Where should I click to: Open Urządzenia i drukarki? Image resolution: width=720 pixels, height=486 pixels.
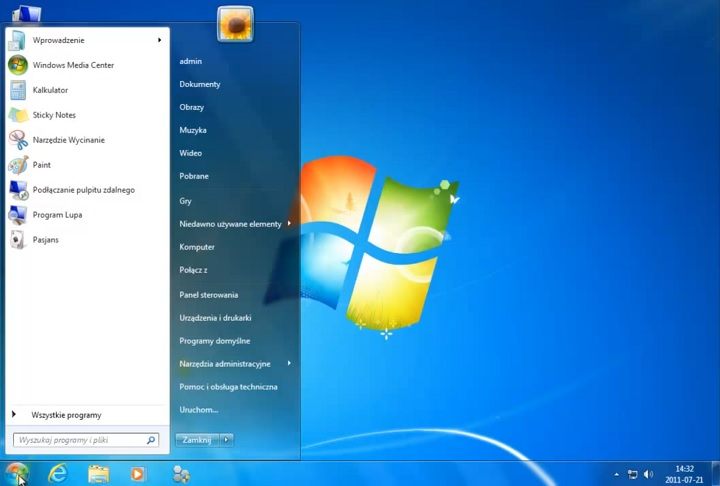click(215, 318)
